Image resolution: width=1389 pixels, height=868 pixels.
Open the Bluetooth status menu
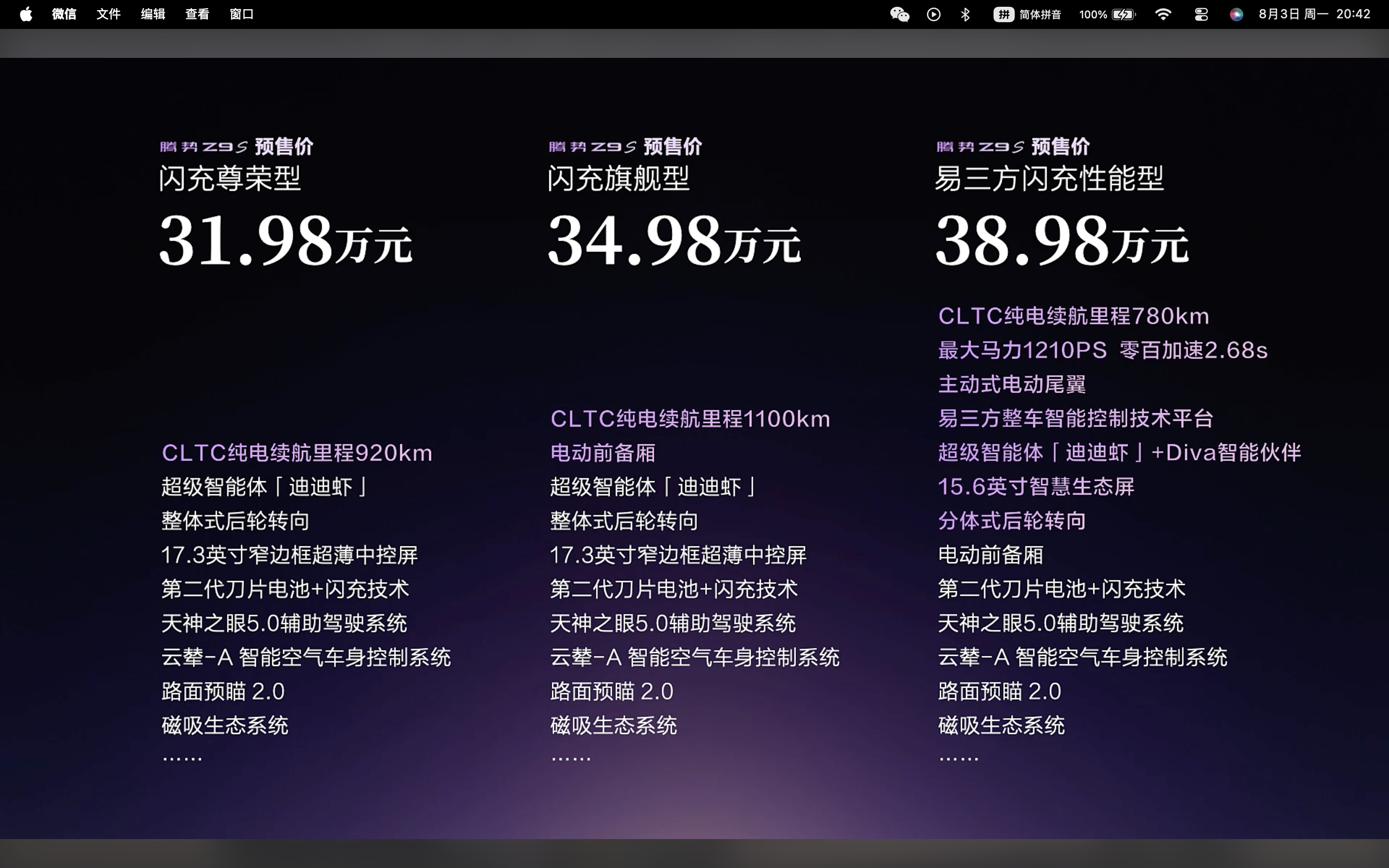(x=966, y=14)
